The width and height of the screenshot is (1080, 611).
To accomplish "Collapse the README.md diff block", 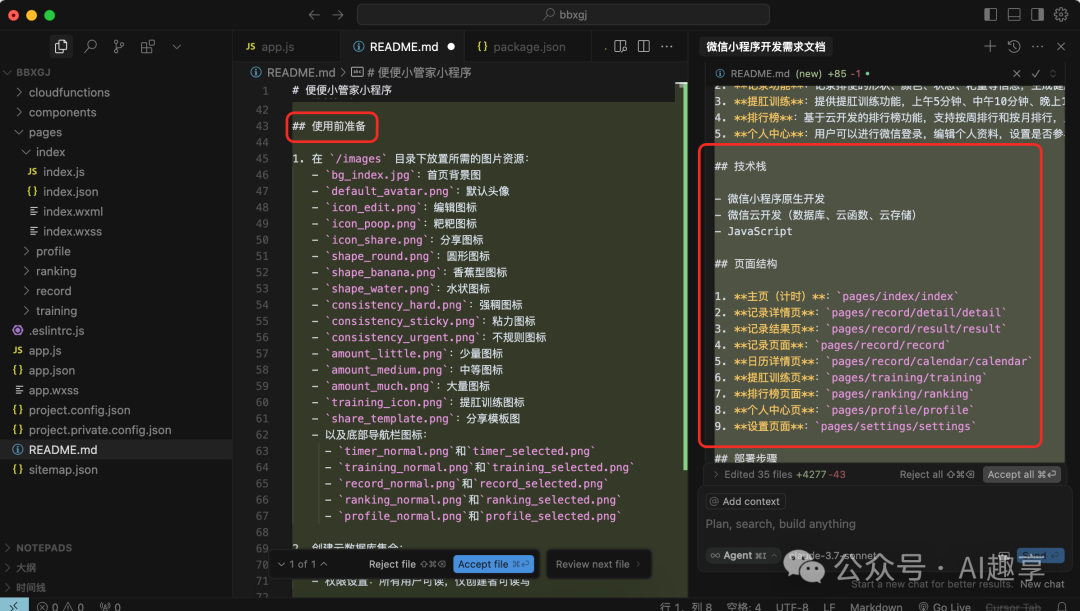I will tap(1052, 73).
